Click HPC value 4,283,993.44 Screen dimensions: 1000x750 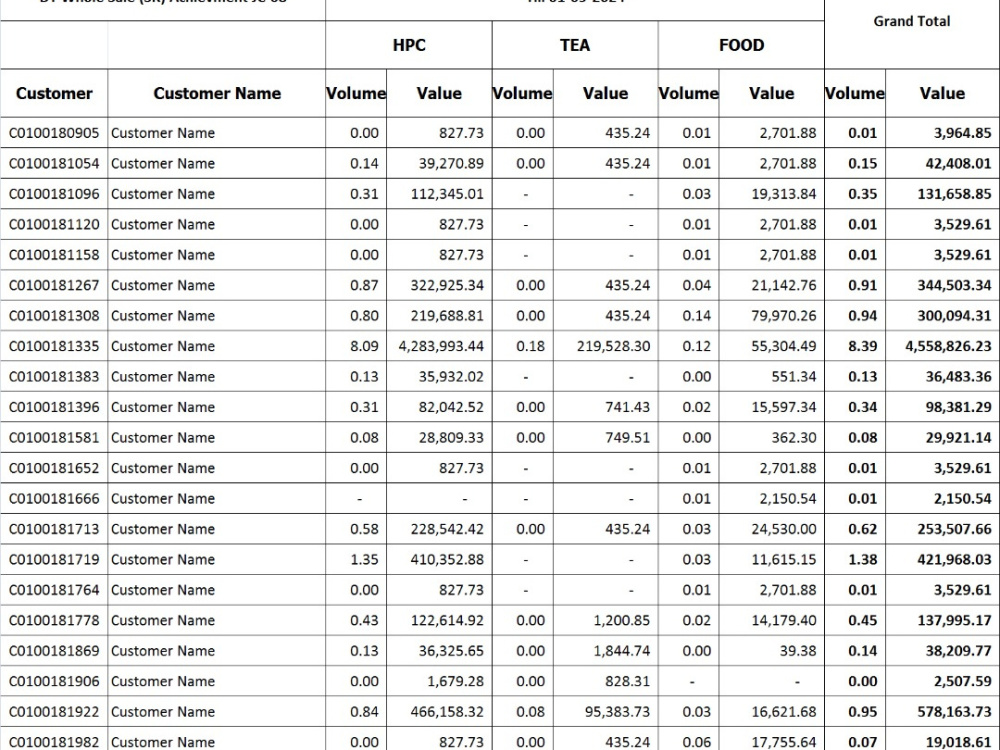pyautogui.click(x=441, y=347)
